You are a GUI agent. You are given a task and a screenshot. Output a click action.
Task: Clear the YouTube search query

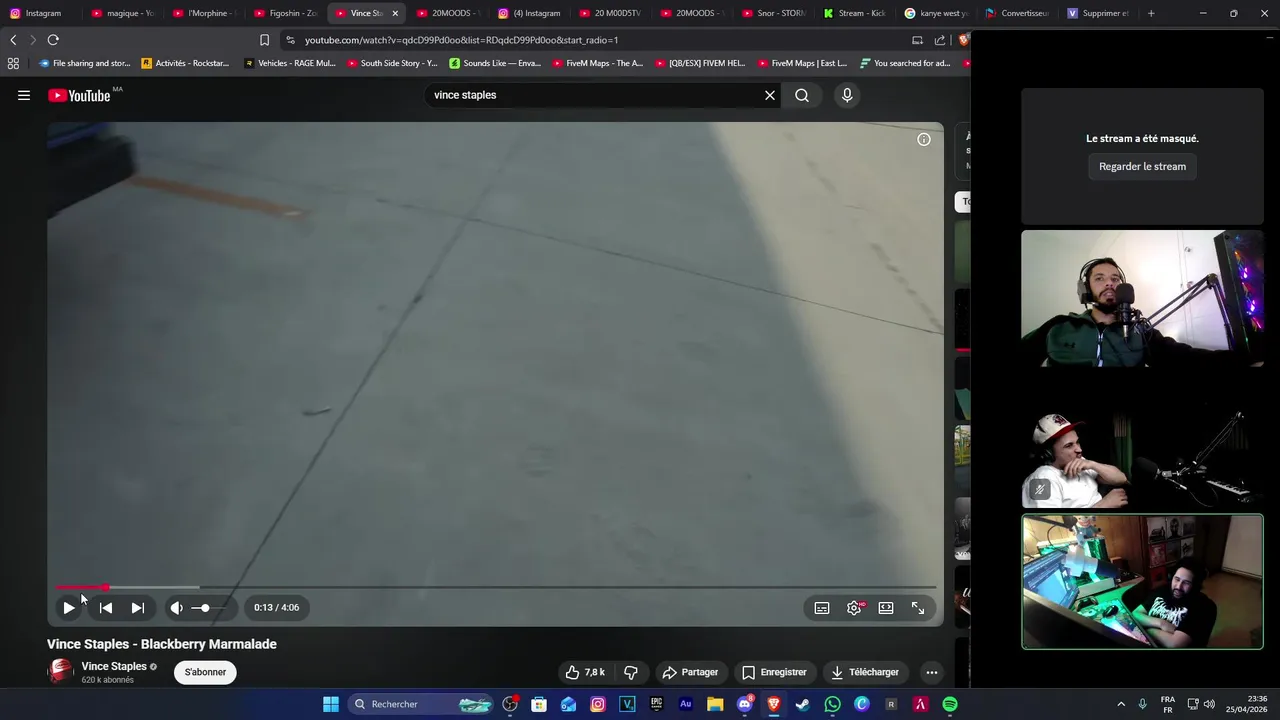coord(770,95)
